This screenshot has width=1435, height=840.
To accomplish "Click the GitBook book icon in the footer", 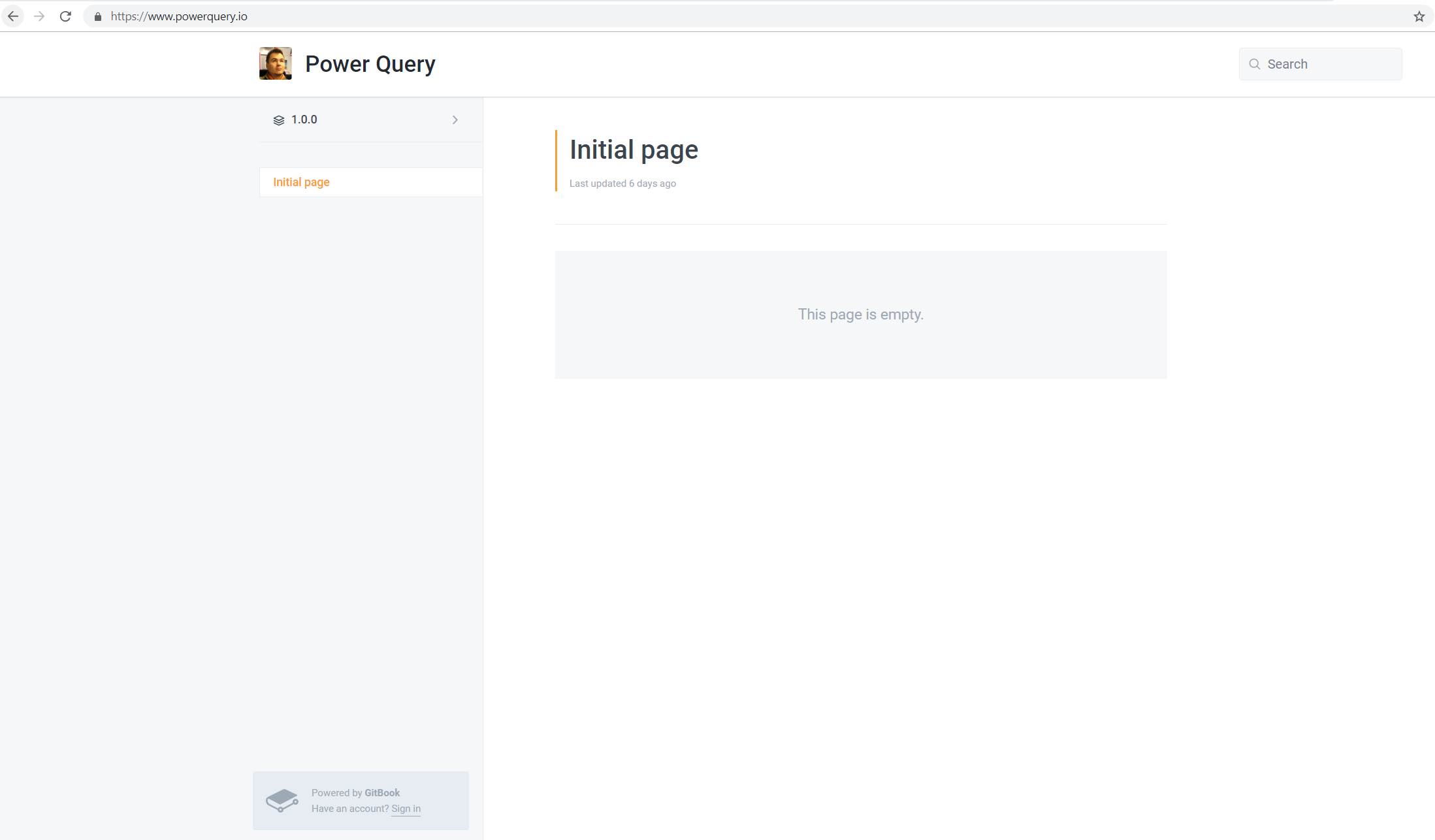I will (282, 800).
